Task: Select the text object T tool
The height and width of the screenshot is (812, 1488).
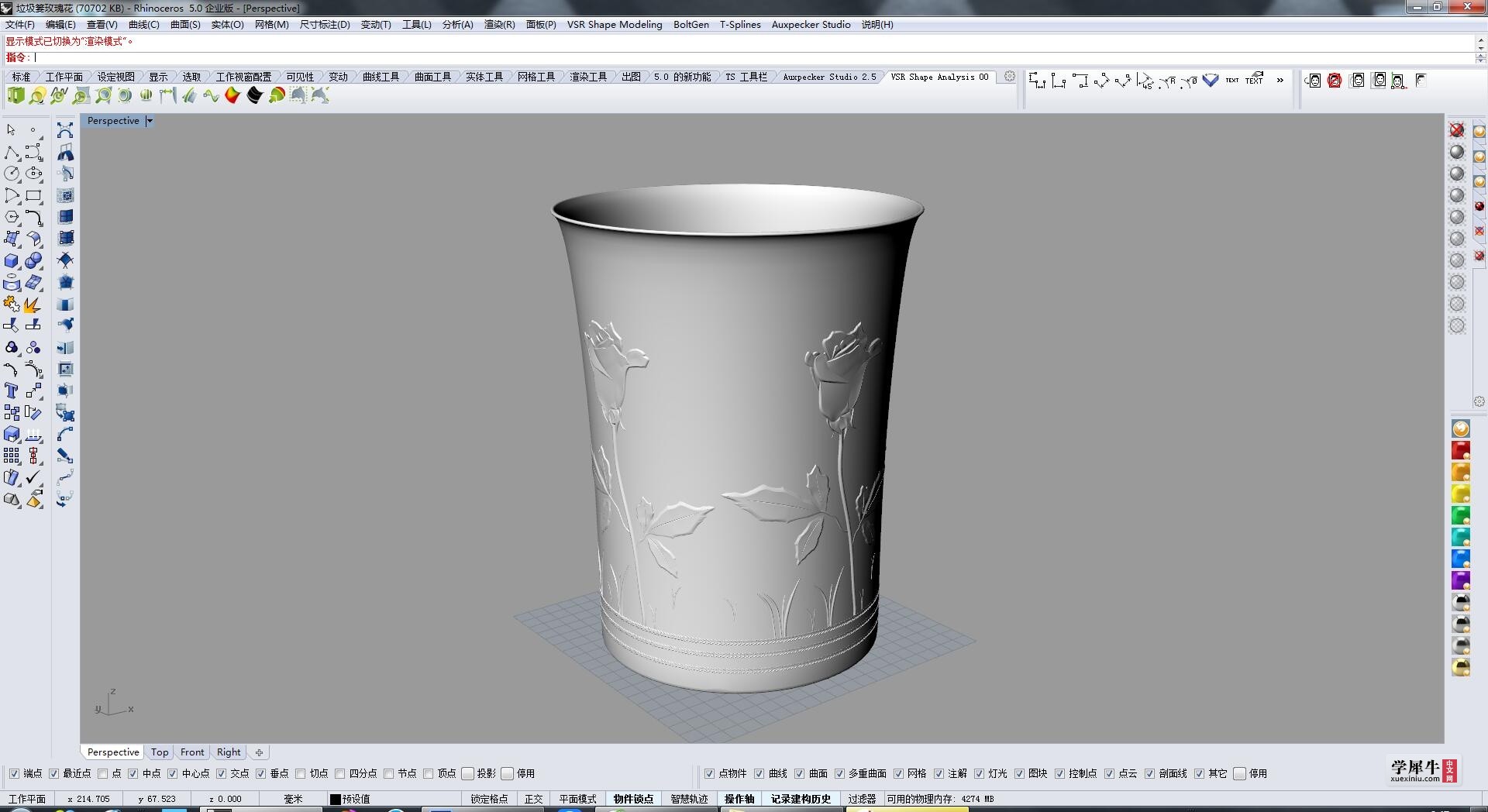Action: [x=12, y=391]
